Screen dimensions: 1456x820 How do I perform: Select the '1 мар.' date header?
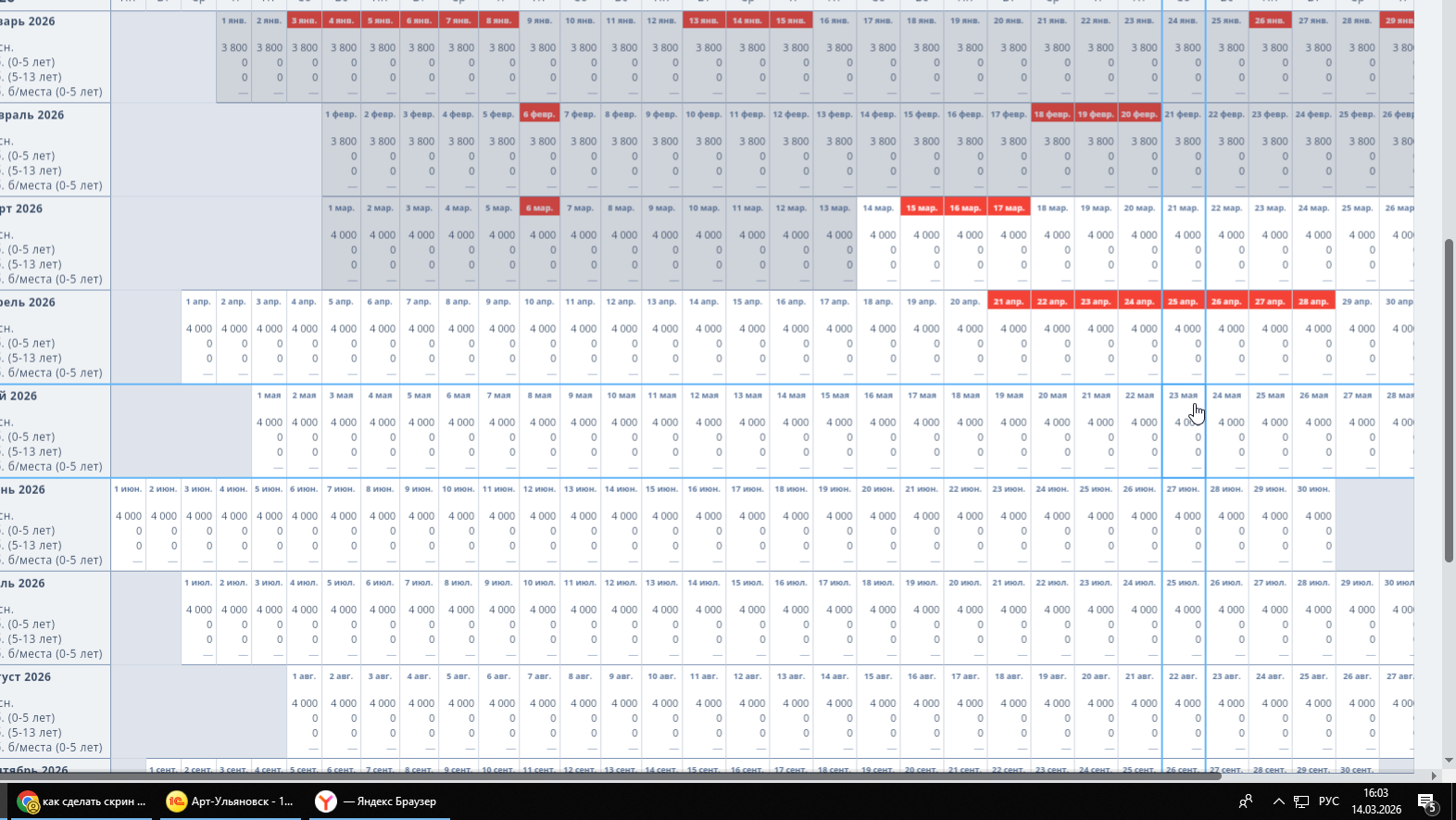pos(342,208)
